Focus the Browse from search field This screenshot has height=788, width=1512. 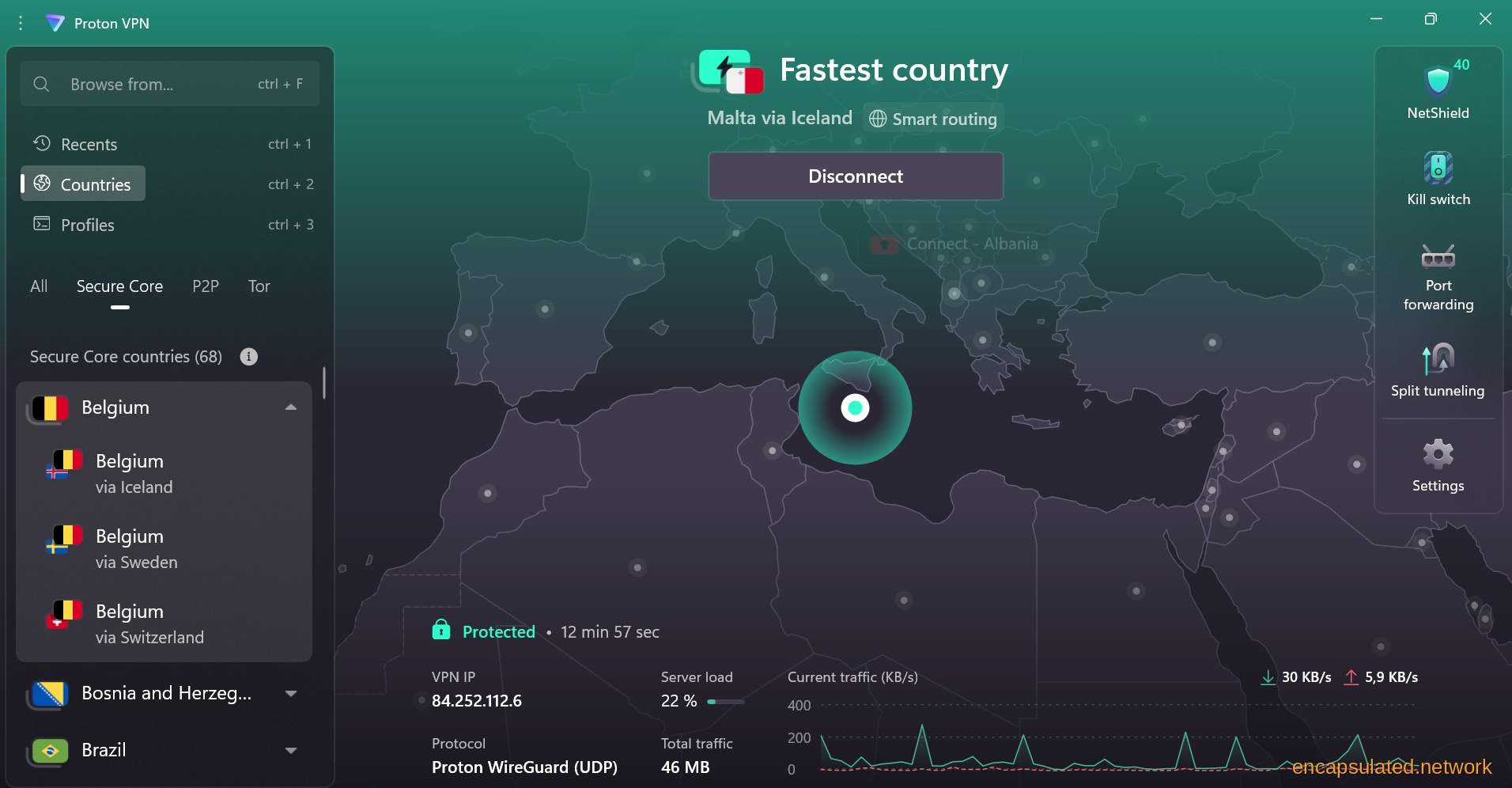pos(170,84)
